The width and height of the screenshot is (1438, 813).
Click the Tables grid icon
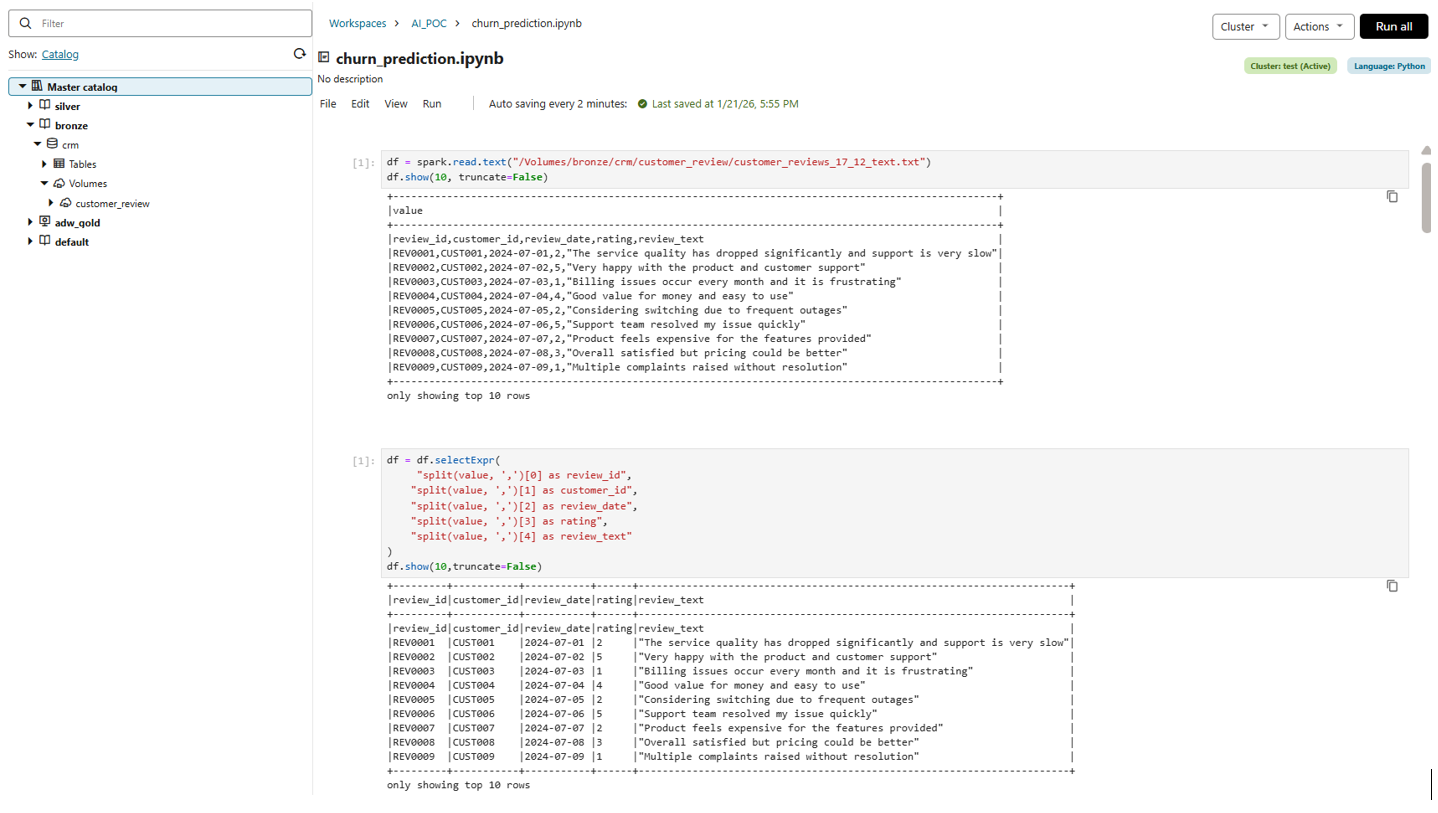click(x=59, y=164)
